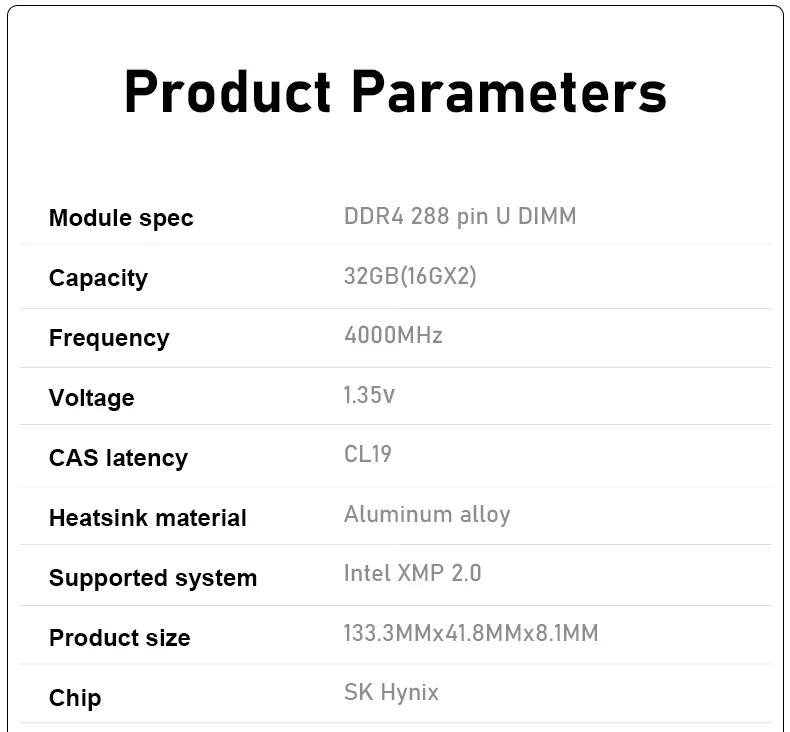Click the 32GB(16GX2) capacity value

410,276
